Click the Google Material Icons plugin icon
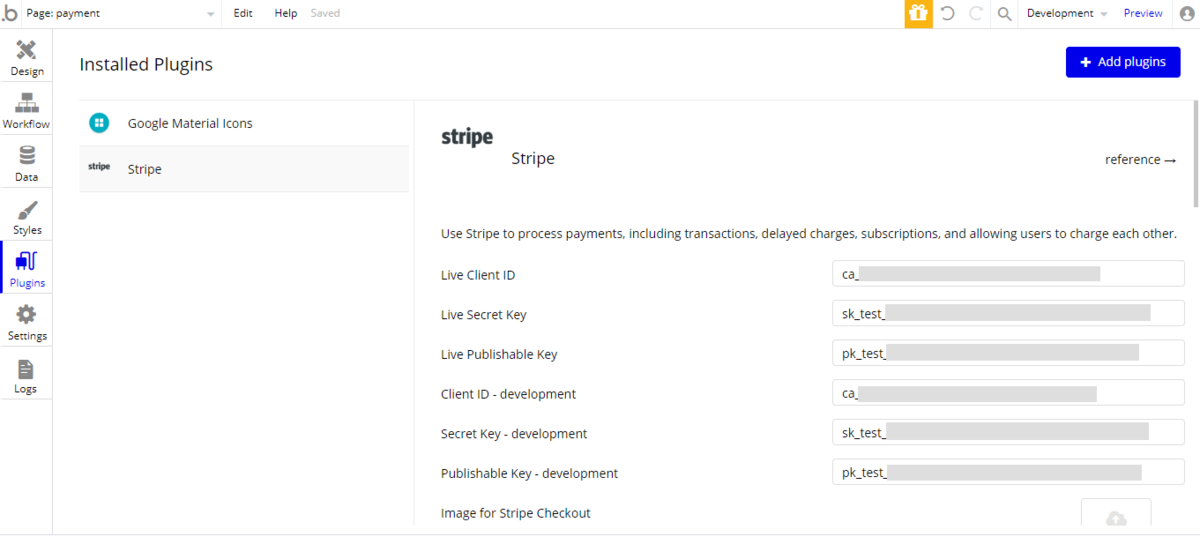This screenshot has width=1200, height=537. 99,123
